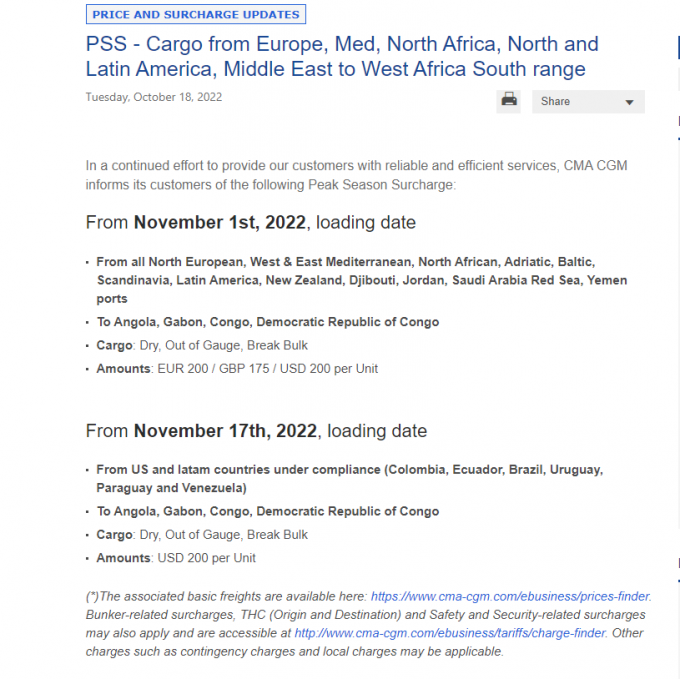Viewport: 680px width, 679px height.
Task: Click the printer icon to print the article
Action: [x=508, y=101]
